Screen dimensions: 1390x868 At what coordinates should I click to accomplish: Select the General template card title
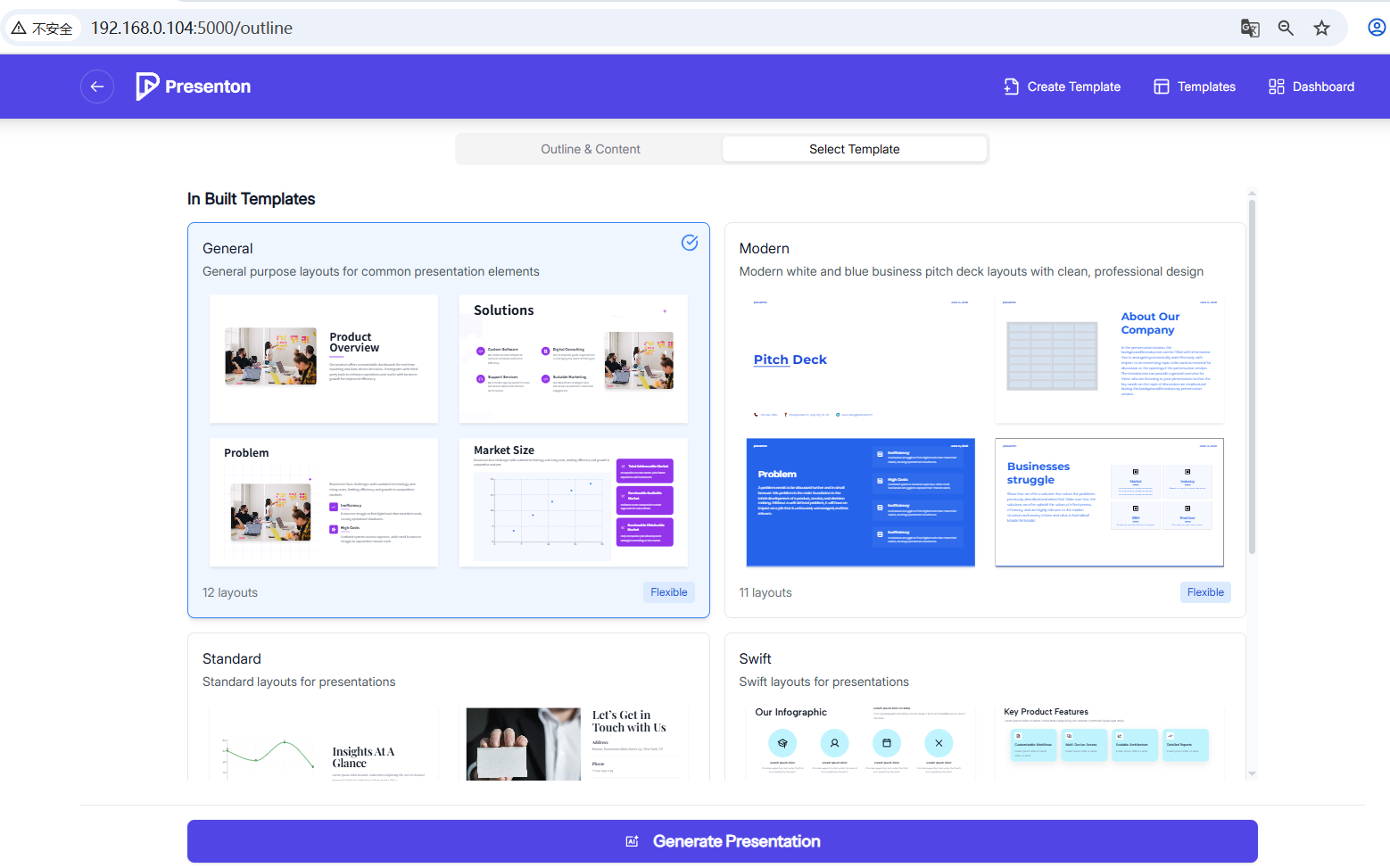click(228, 249)
